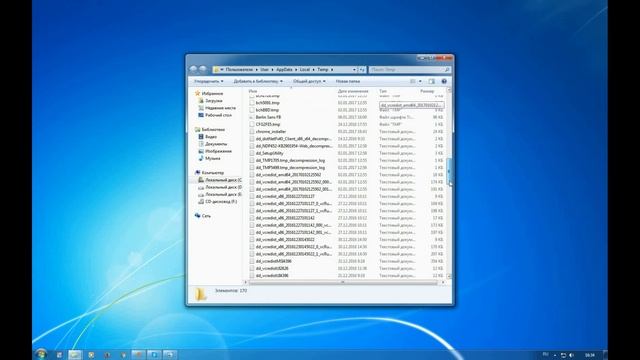Expand the breadcrumb arrow after AppData
Image resolution: width=640 pixels, height=360 pixels.
tap(296, 70)
